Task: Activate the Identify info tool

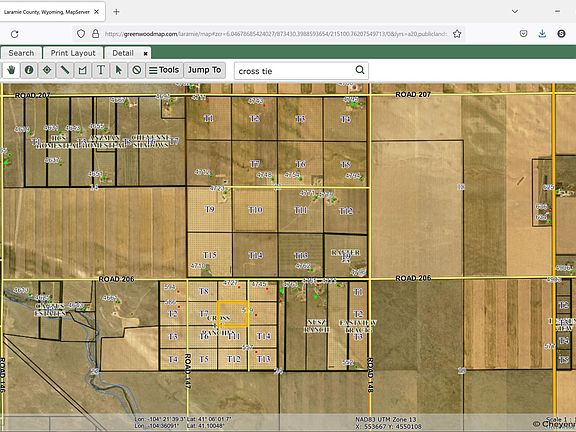Action: [x=29, y=70]
